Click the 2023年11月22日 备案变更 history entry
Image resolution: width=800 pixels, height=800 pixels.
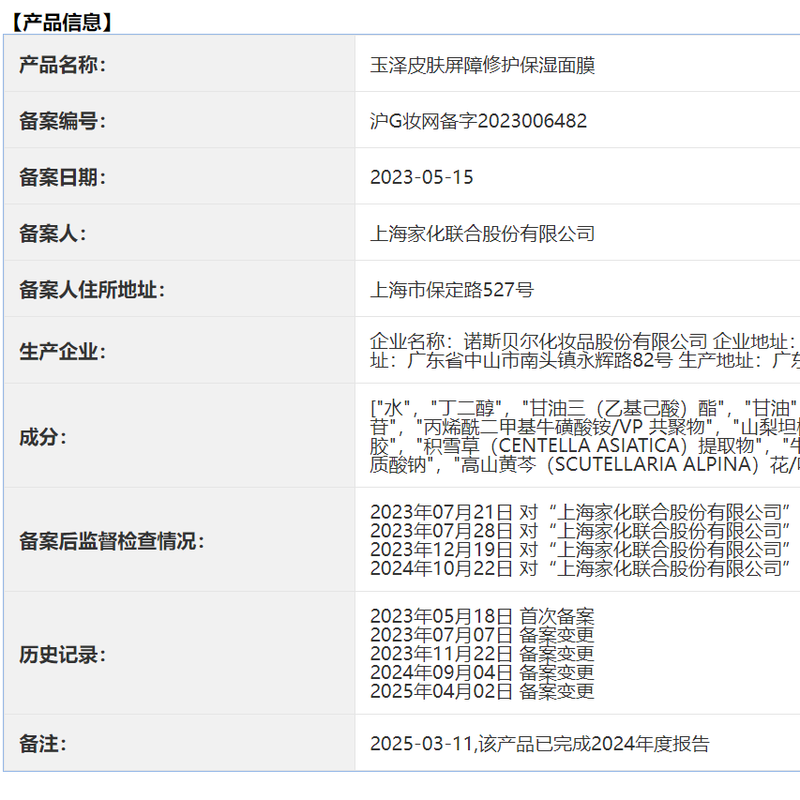[x=481, y=653]
